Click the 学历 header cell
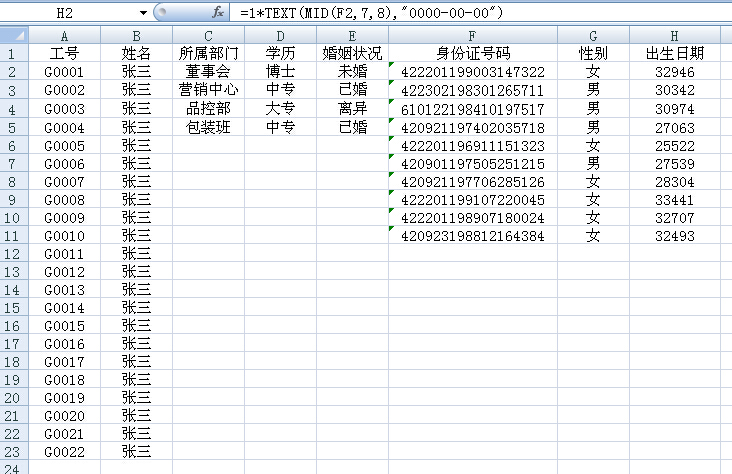Screen dimensions: 732x474 tap(280, 53)
